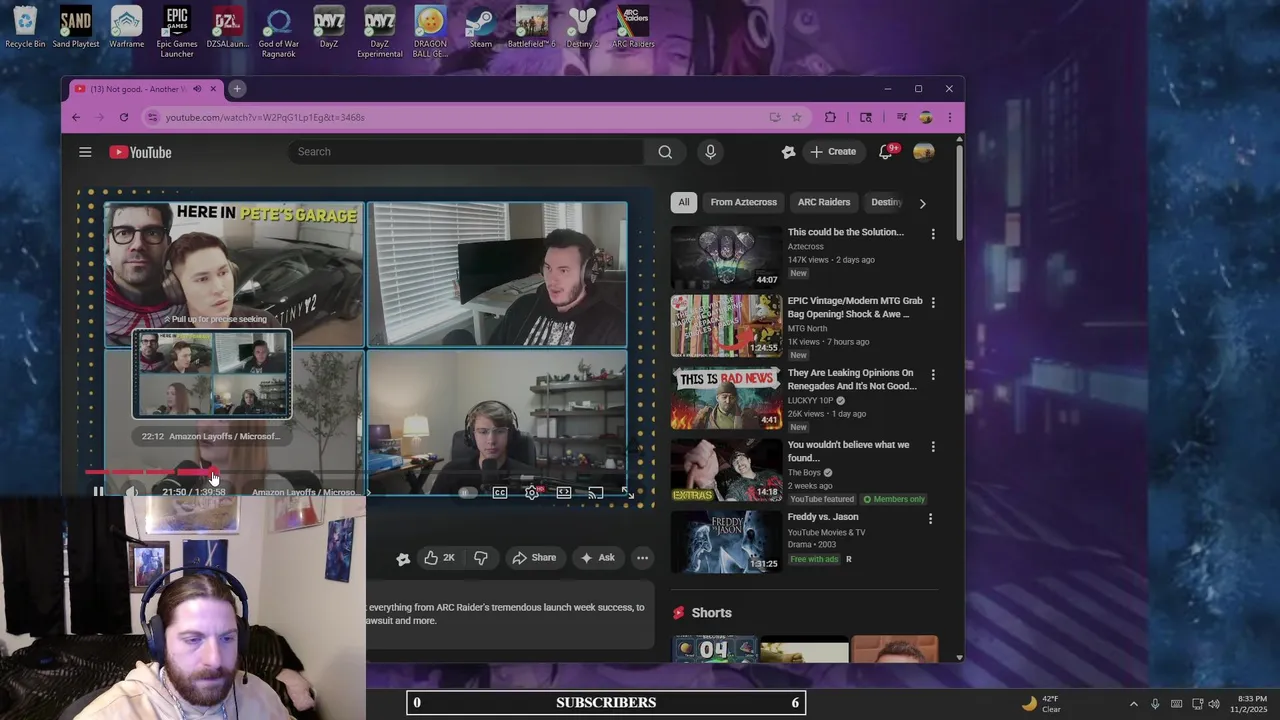Click the Ask button

pyautogui.click(x=597, y=558)
